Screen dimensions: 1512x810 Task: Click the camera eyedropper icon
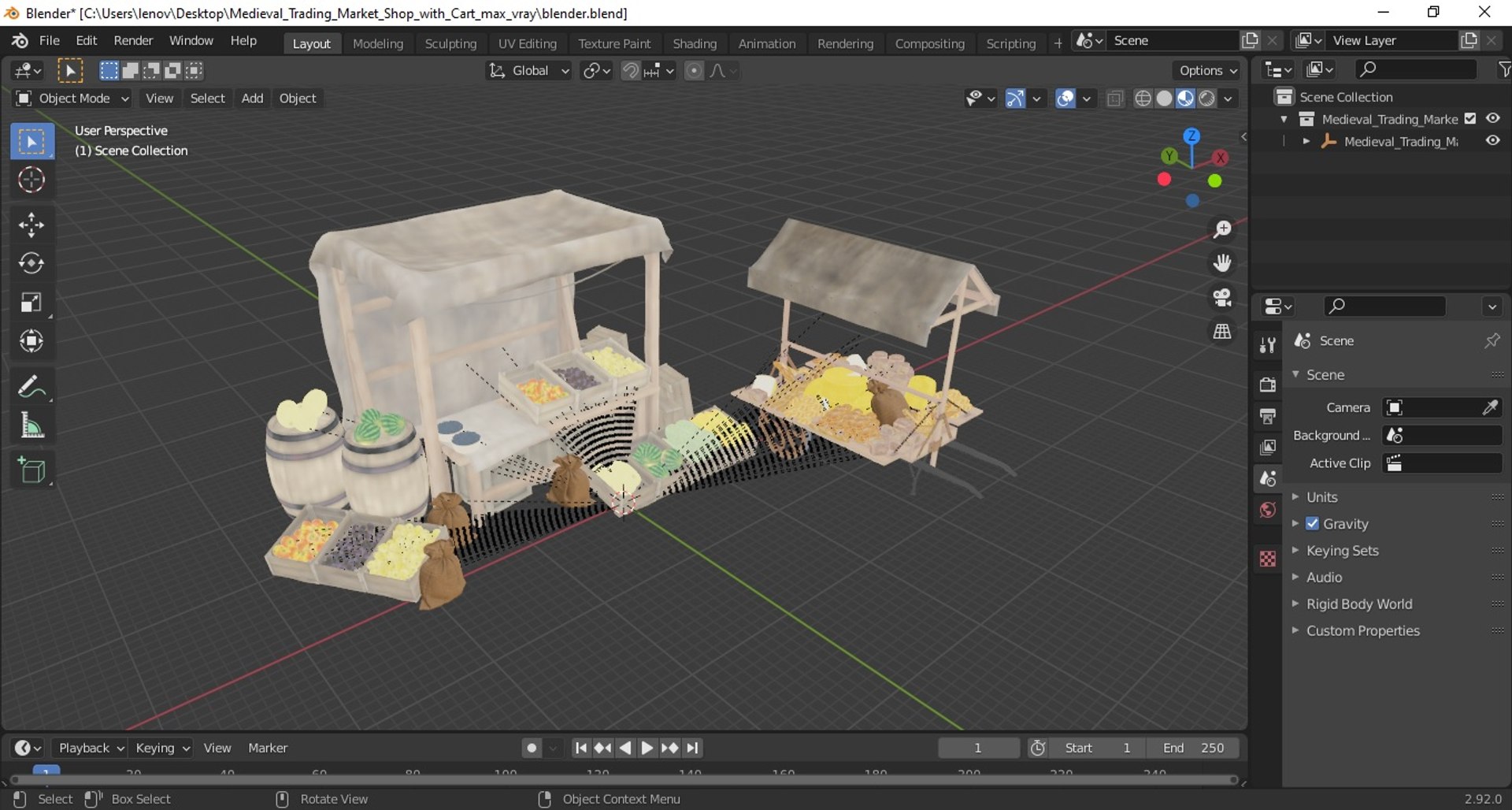[1490, 407]
